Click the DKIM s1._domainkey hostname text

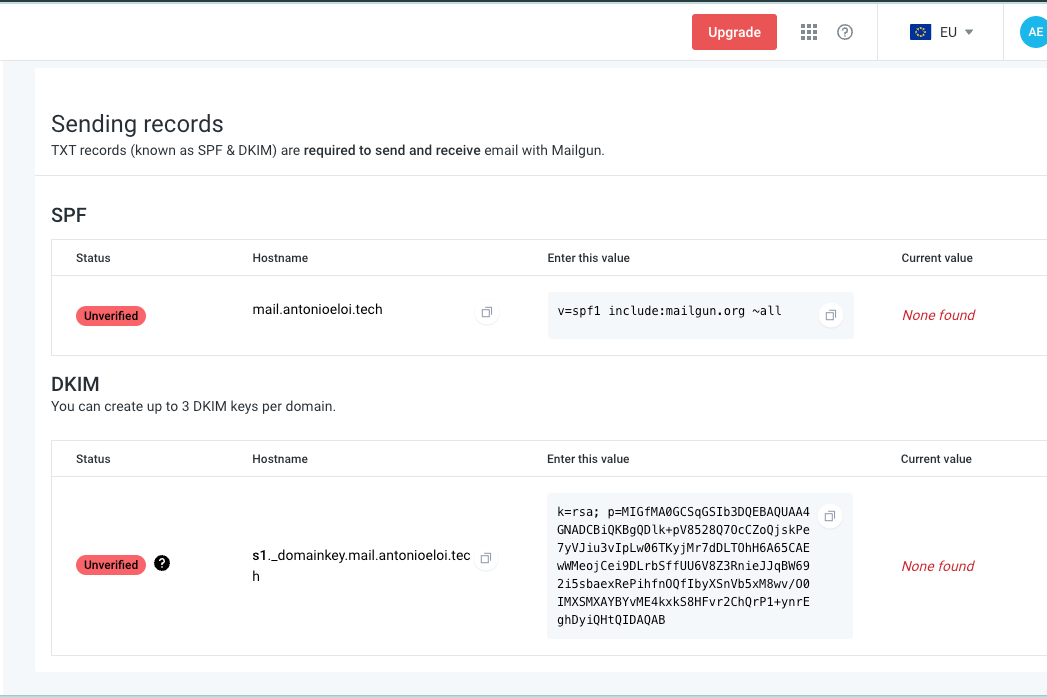click(x=360, y=556)
